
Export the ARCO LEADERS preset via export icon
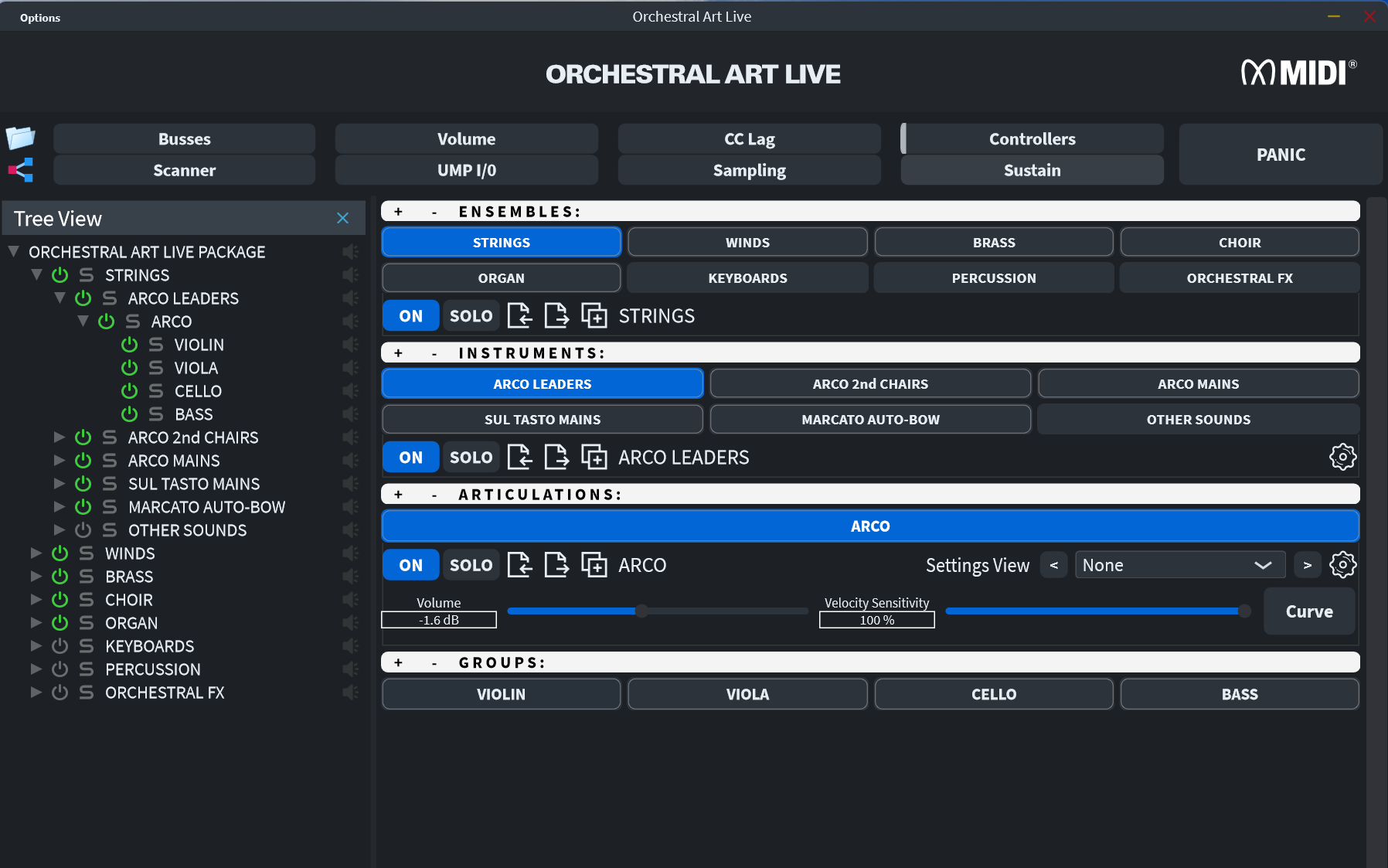pyautogui.click(x=557, y=457)
